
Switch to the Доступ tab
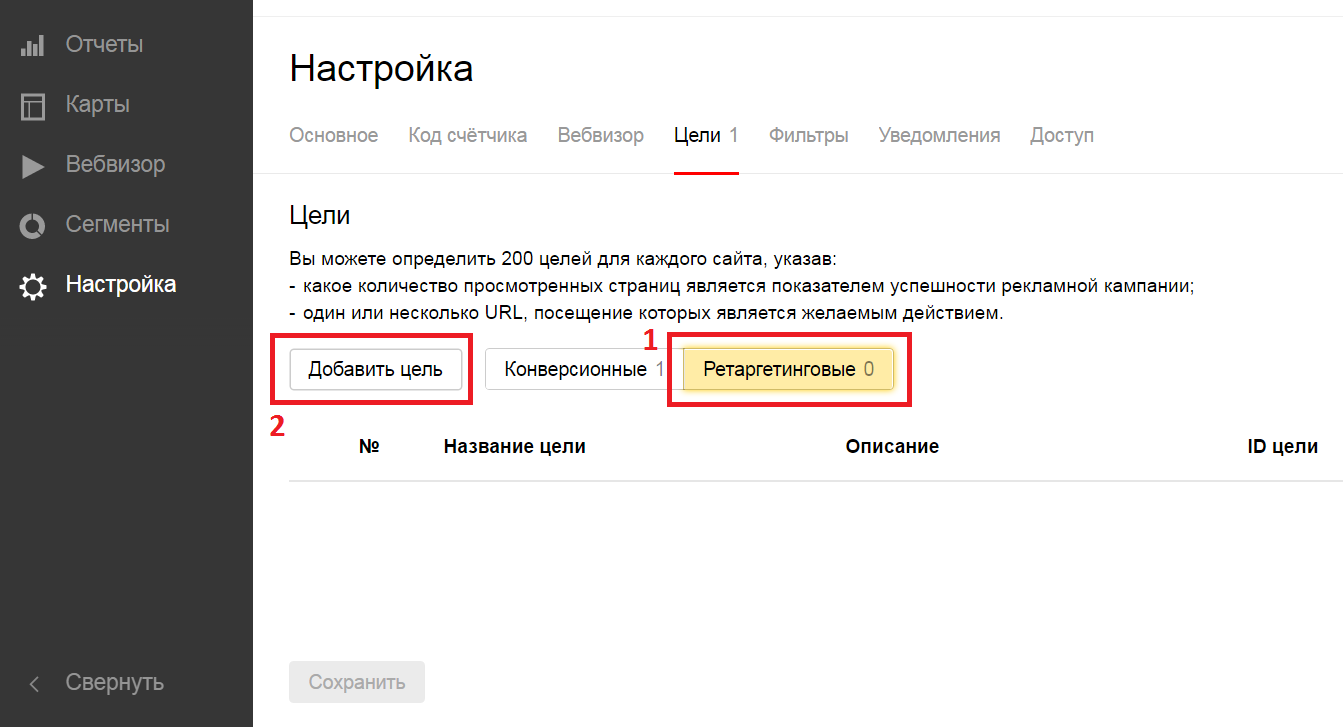click(x=1061, y=135)
